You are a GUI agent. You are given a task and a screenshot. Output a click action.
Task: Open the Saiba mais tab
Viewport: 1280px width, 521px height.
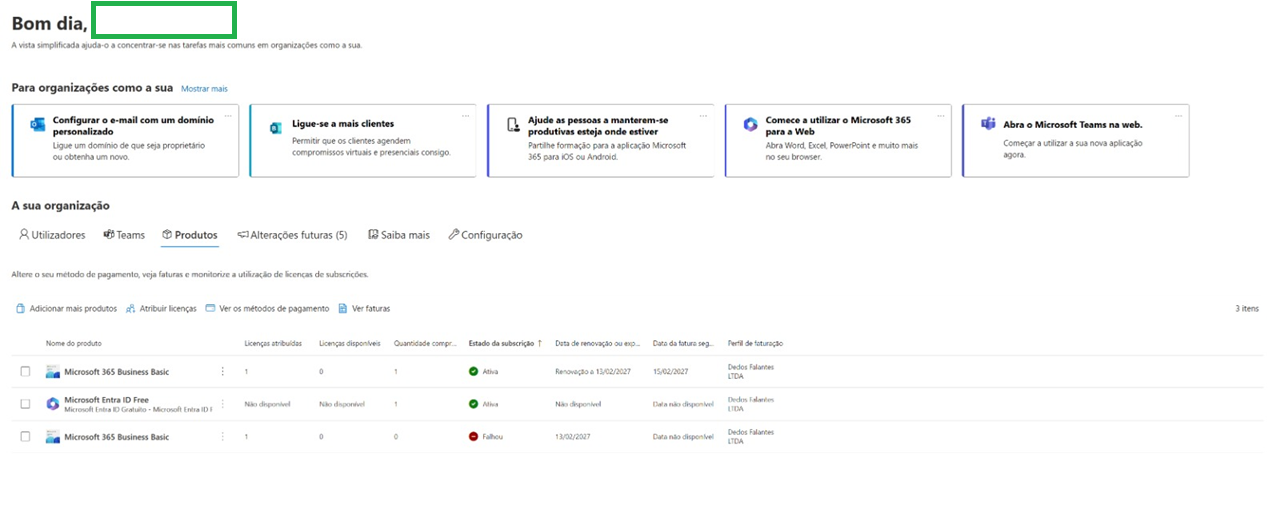pyautogui.click(x=398, y=235)
